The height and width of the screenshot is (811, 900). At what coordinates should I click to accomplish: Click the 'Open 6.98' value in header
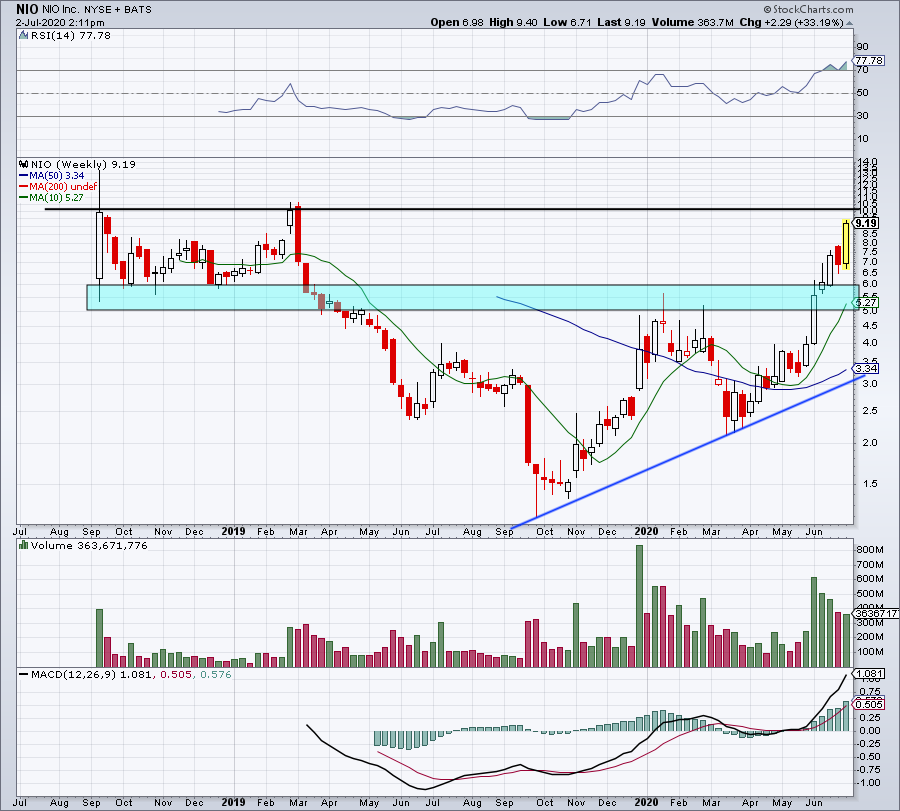point(456,22)
